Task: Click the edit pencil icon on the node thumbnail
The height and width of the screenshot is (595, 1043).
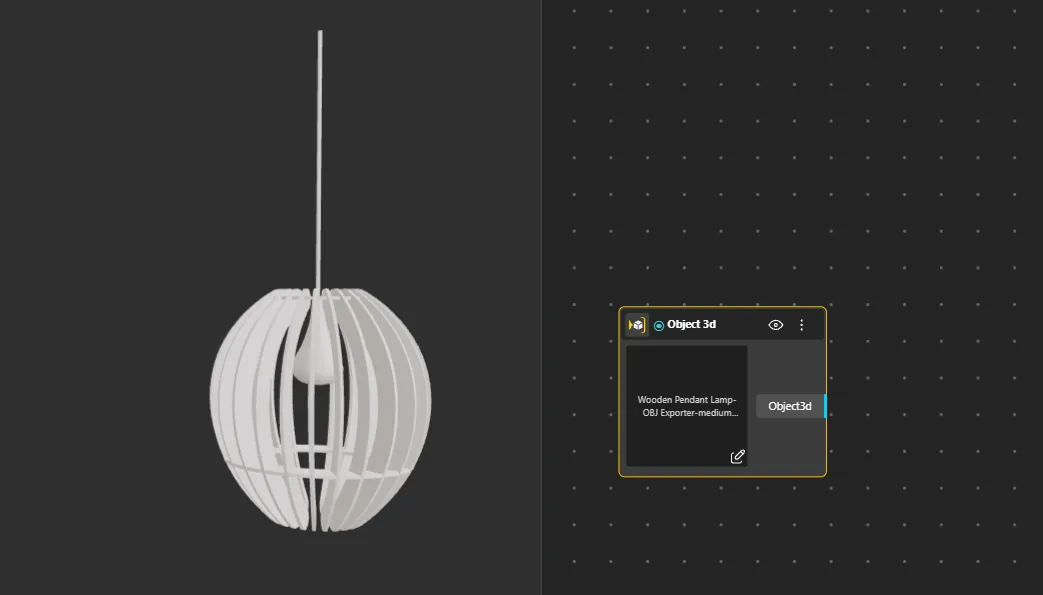Action: click(x=738, y=457)
